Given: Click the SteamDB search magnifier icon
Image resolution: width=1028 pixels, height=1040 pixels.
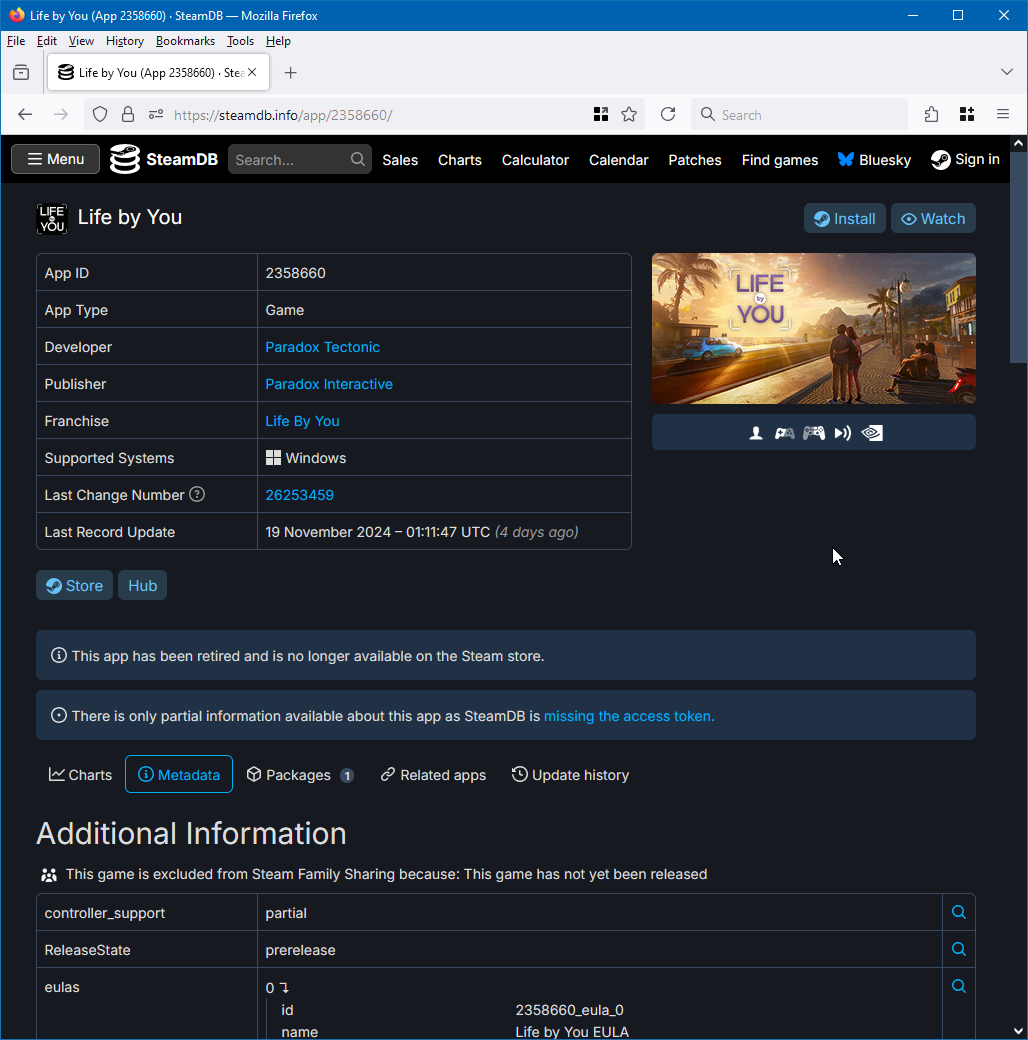Looking at the screenshot, I should [357, 159].
